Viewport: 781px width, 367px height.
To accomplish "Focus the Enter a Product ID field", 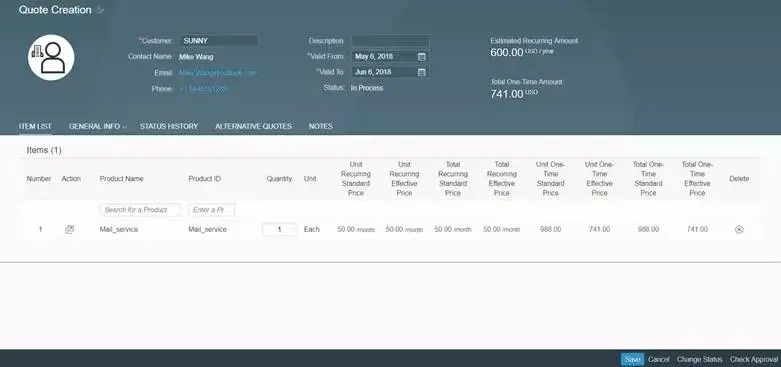I will point(211,210).
